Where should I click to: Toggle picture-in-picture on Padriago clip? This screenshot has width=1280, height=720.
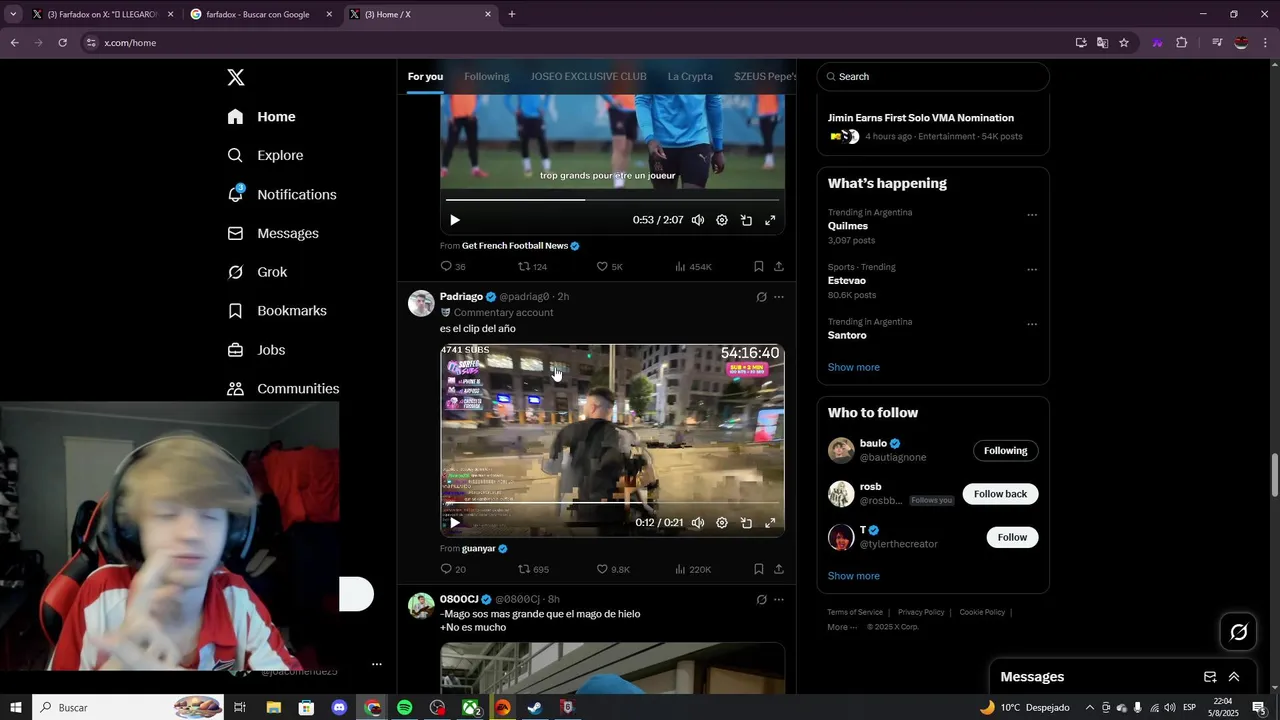tap(746, 523)
